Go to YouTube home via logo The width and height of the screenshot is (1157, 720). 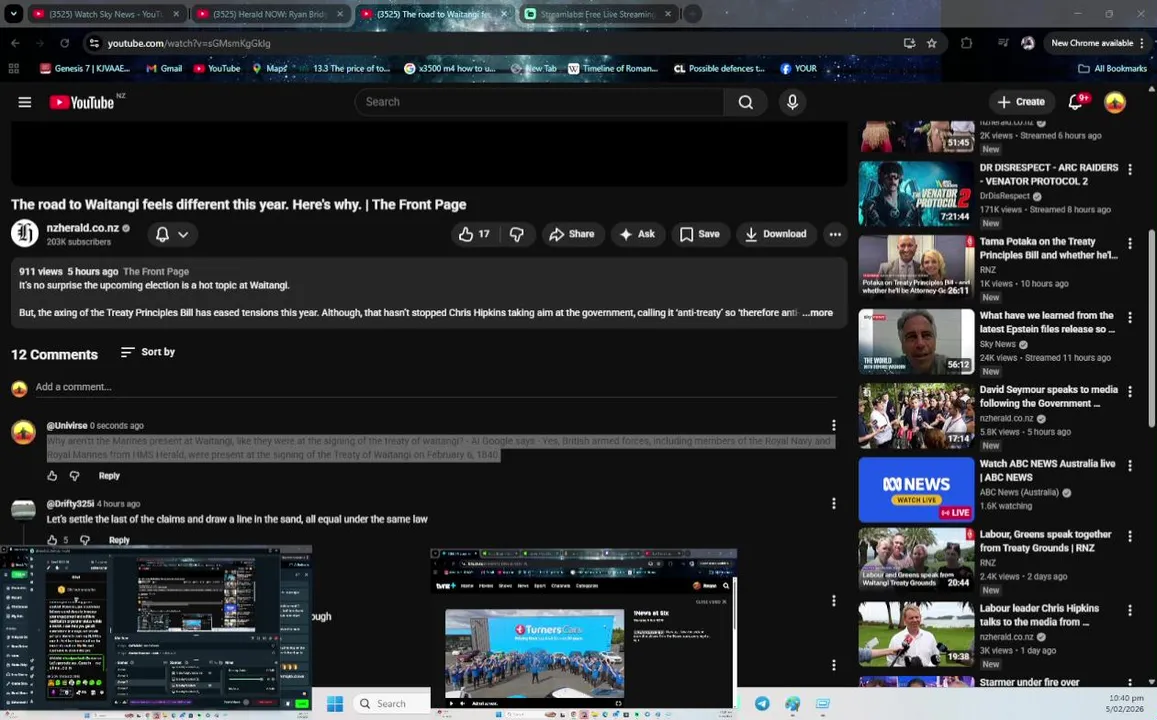click(x=83, y=102)
